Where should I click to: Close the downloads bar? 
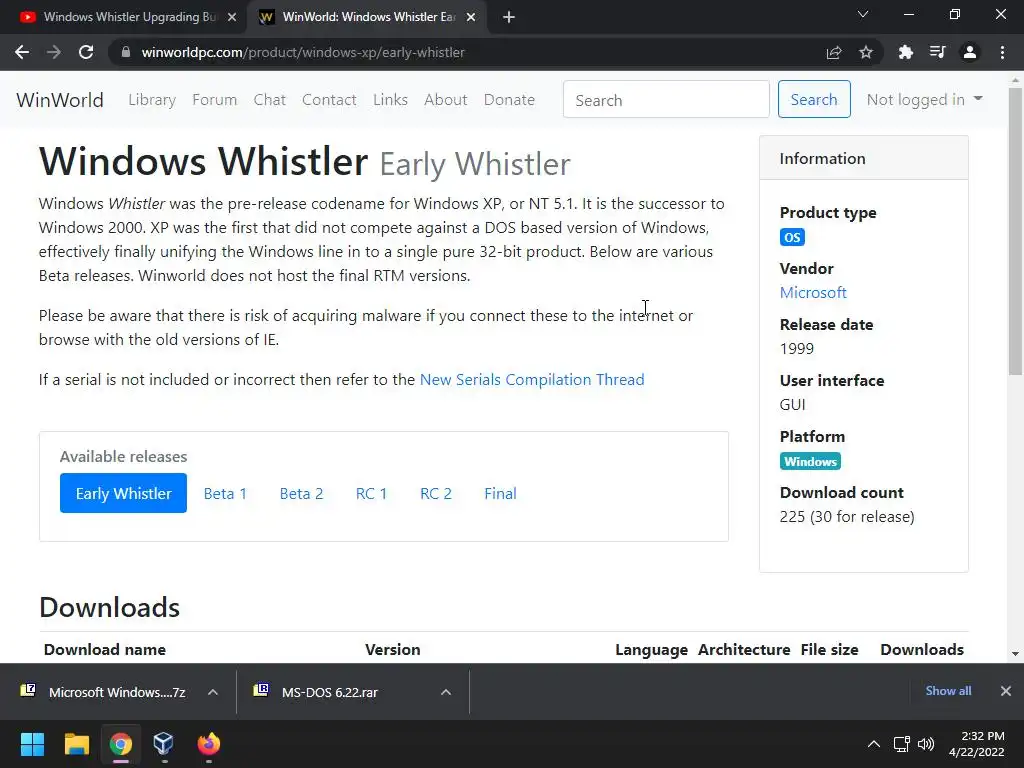1006,690
